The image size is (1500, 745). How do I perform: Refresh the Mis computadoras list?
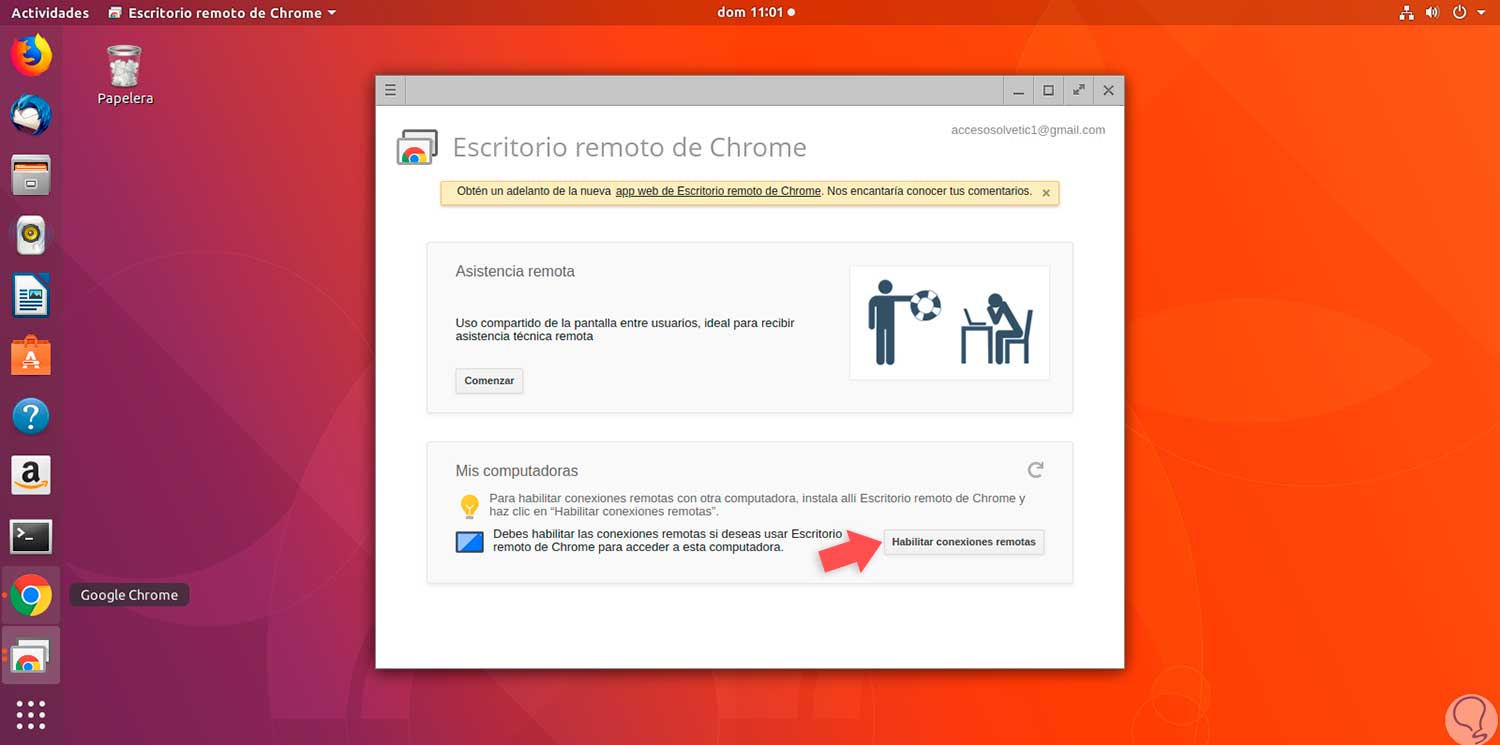(x=1036, y=469)
